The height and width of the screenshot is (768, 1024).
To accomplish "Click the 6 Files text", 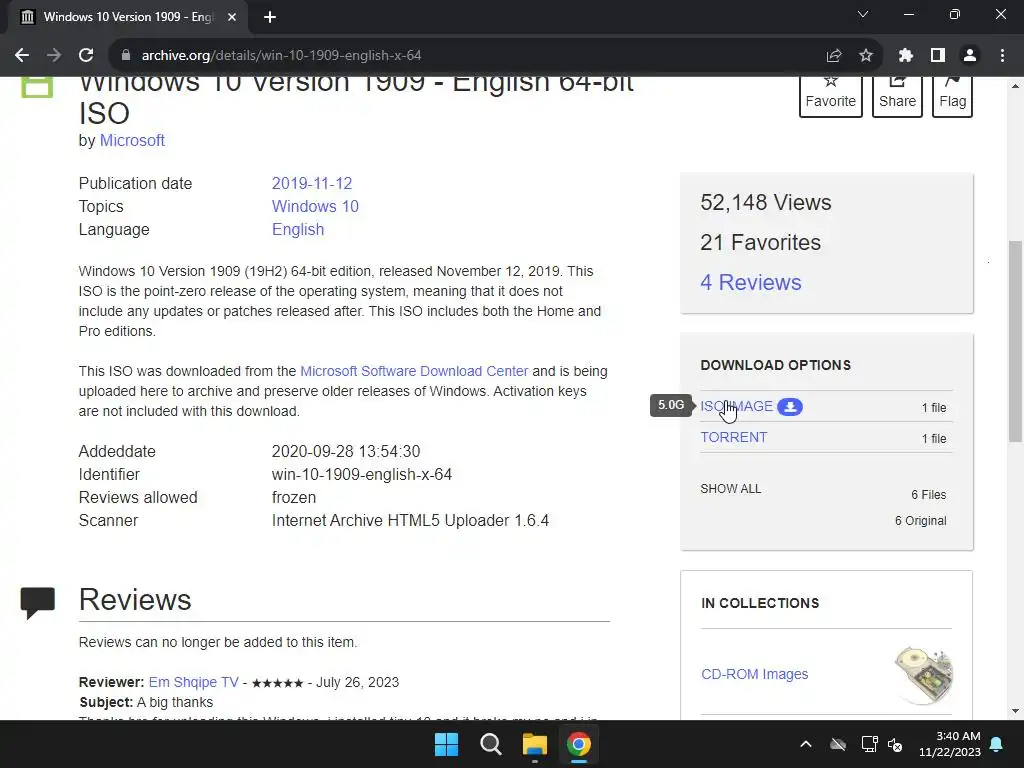I will (x=928, y=494).
